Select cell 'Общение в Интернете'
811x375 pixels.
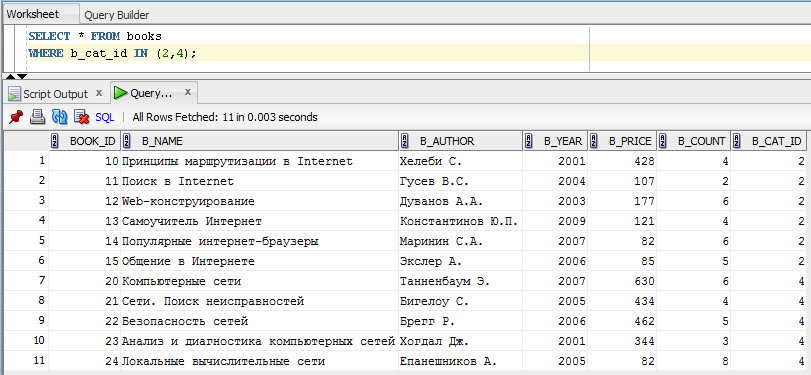260,261
